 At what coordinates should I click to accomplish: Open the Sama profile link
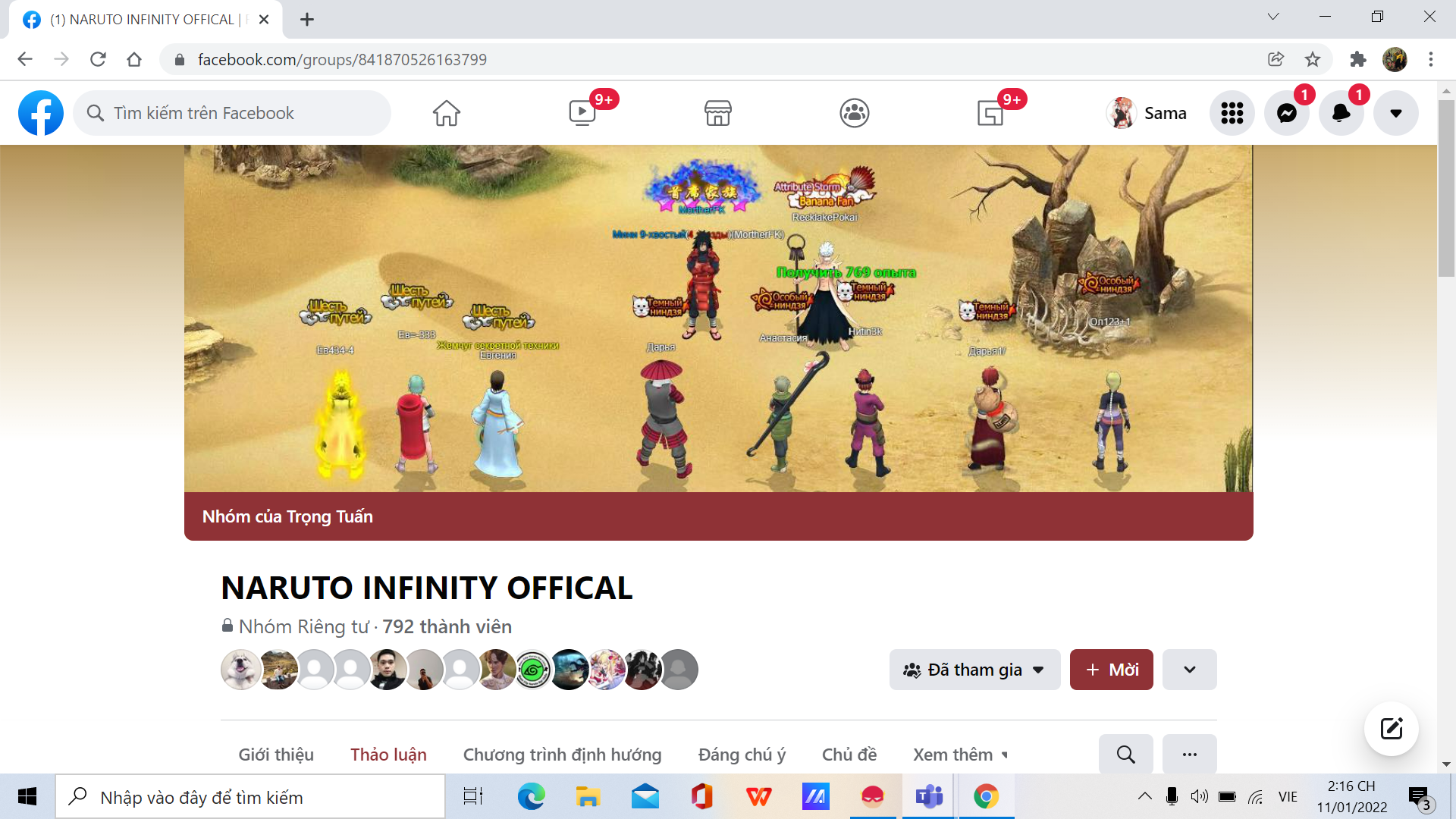[x=1147, y=113]
